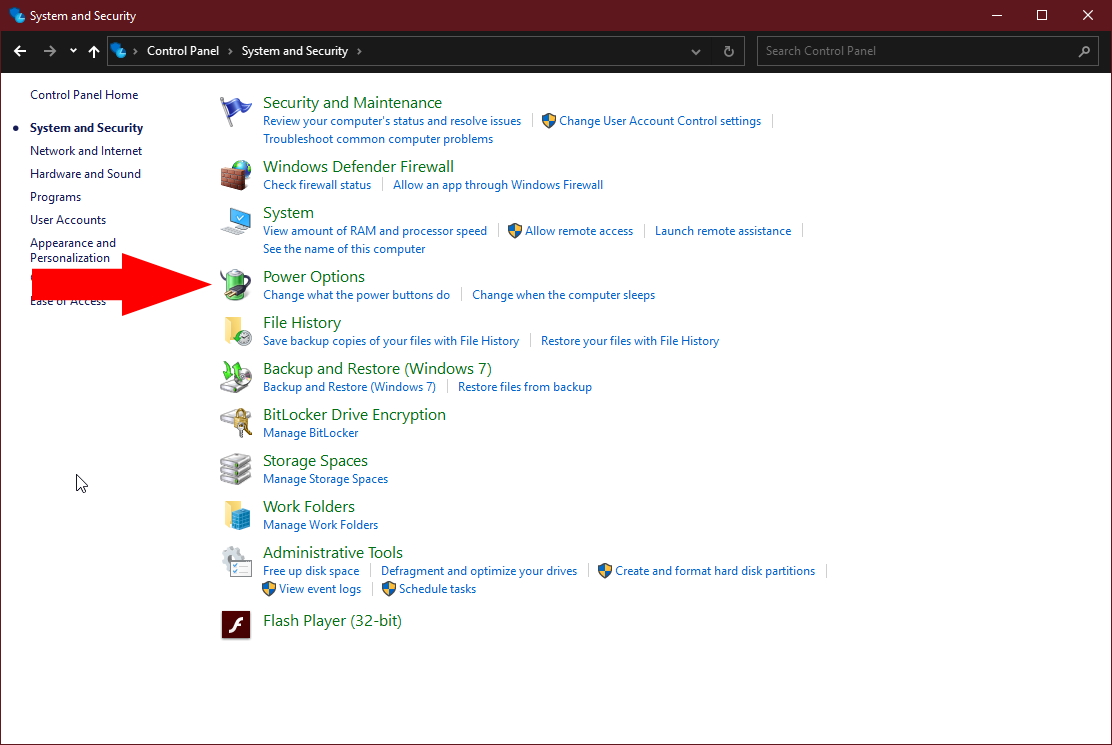The image size is (1112, 745).
Task: Click Save backup copies with File History
Action: tap(391, 341)
